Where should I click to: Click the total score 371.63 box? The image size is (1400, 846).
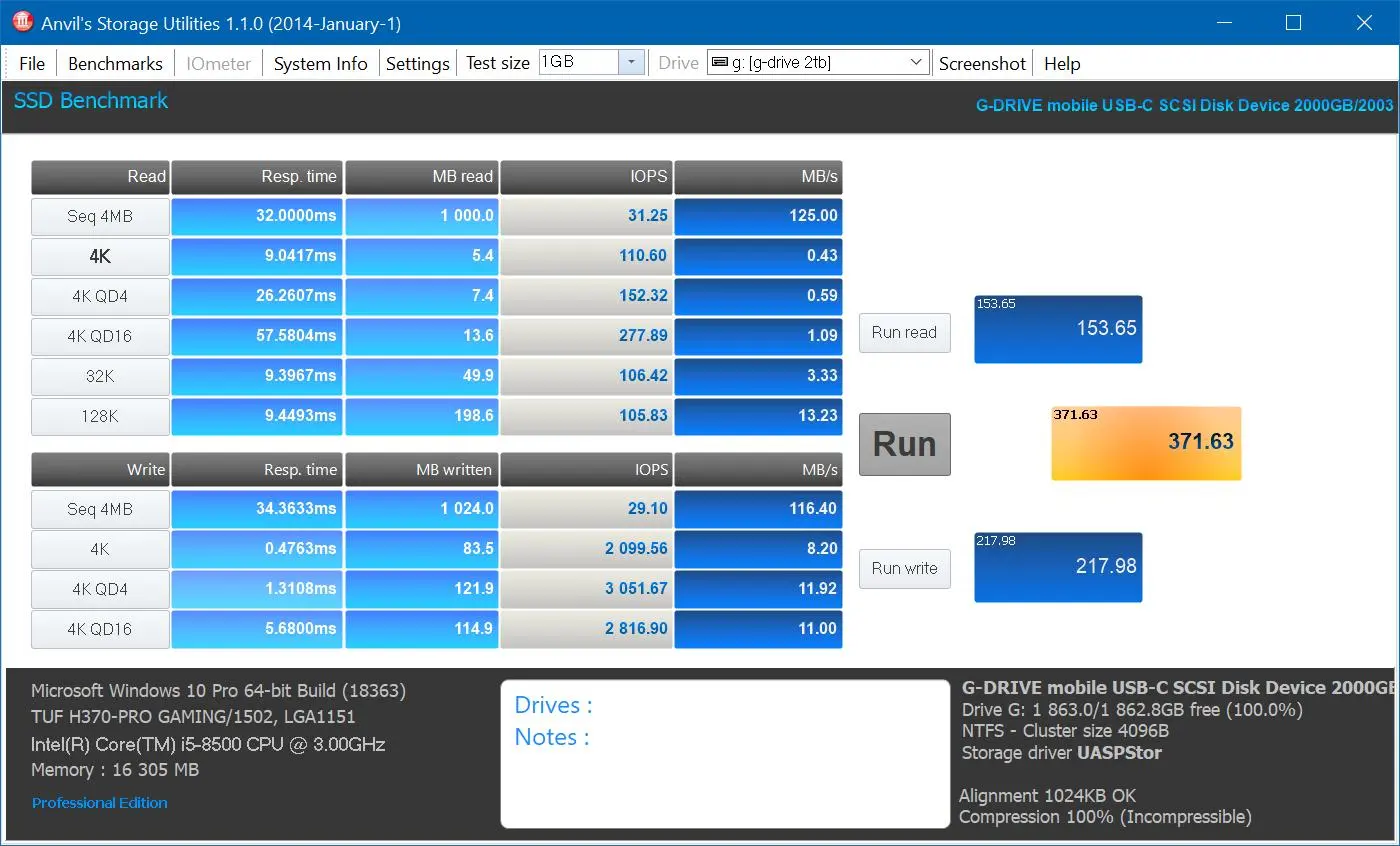[x=1146, y=443]
